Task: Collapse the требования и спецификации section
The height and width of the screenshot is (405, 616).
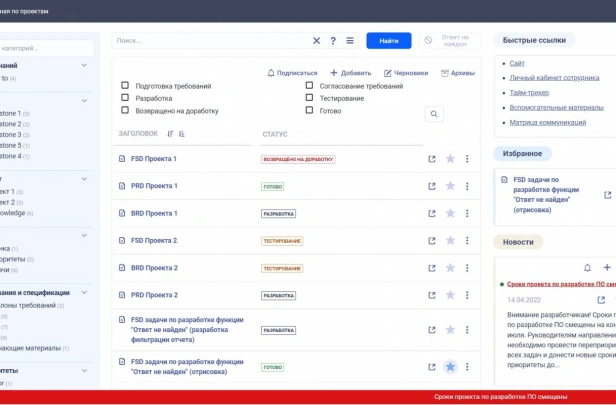Action: [84, 292]
